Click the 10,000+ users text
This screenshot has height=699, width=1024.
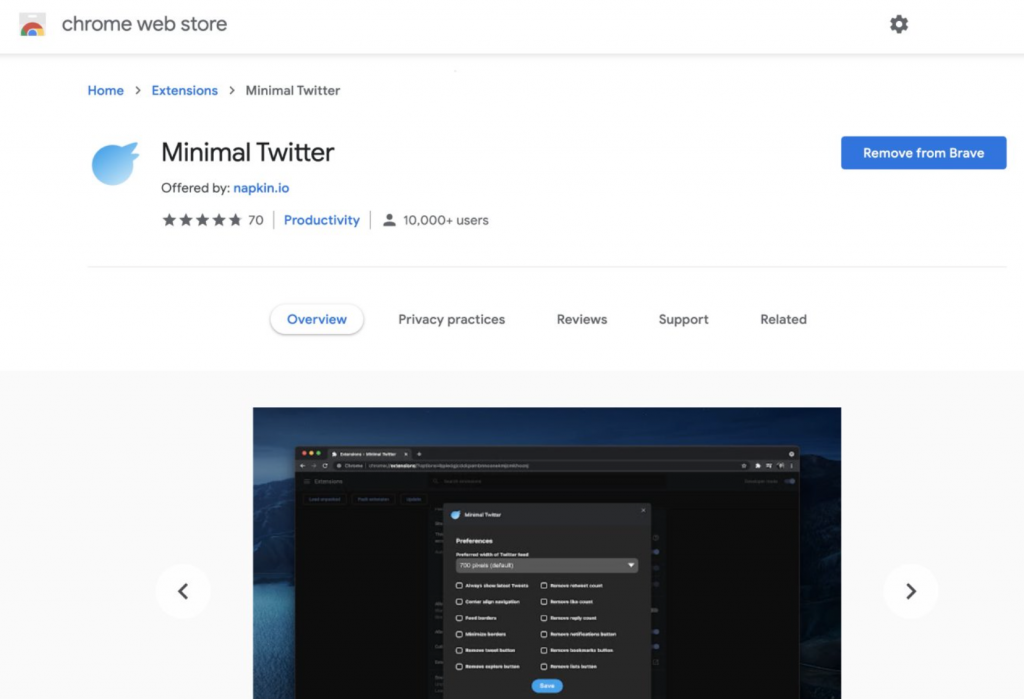(x=446, y=220)
